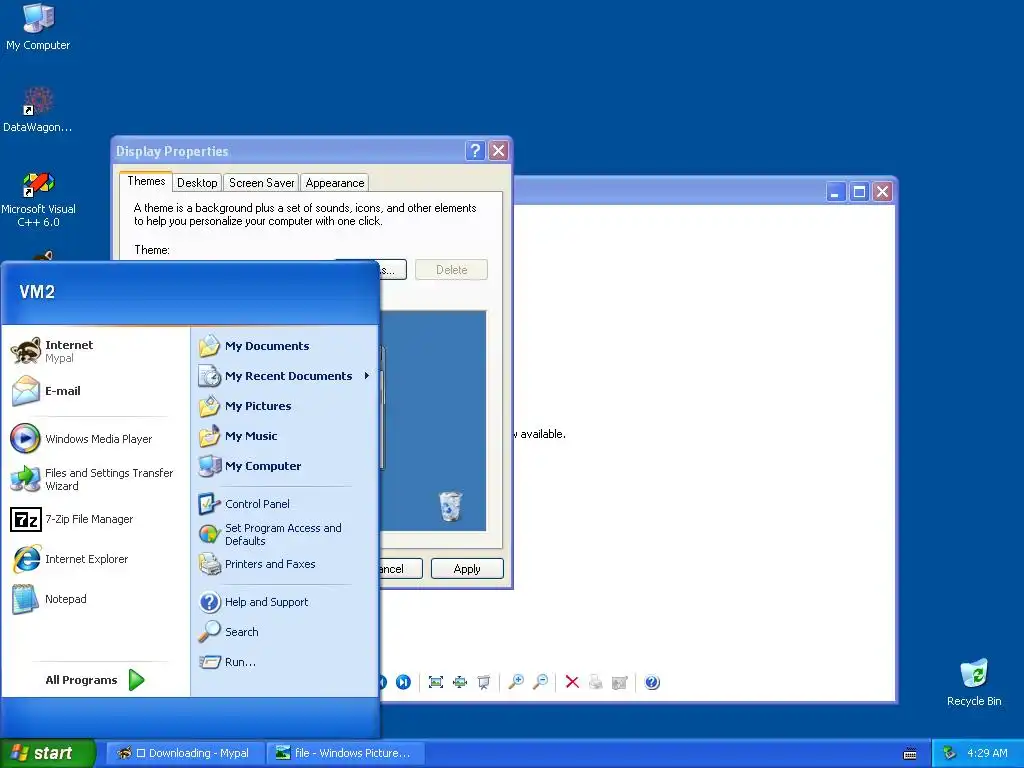This screenshot has width=1024, height=768.
Task: Expand All Programs list
Action: click(95, 680)
